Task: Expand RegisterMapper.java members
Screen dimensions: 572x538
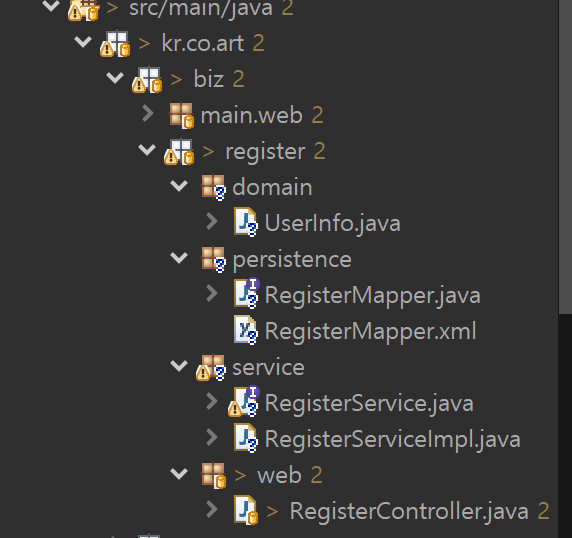Action: [212, 293]
